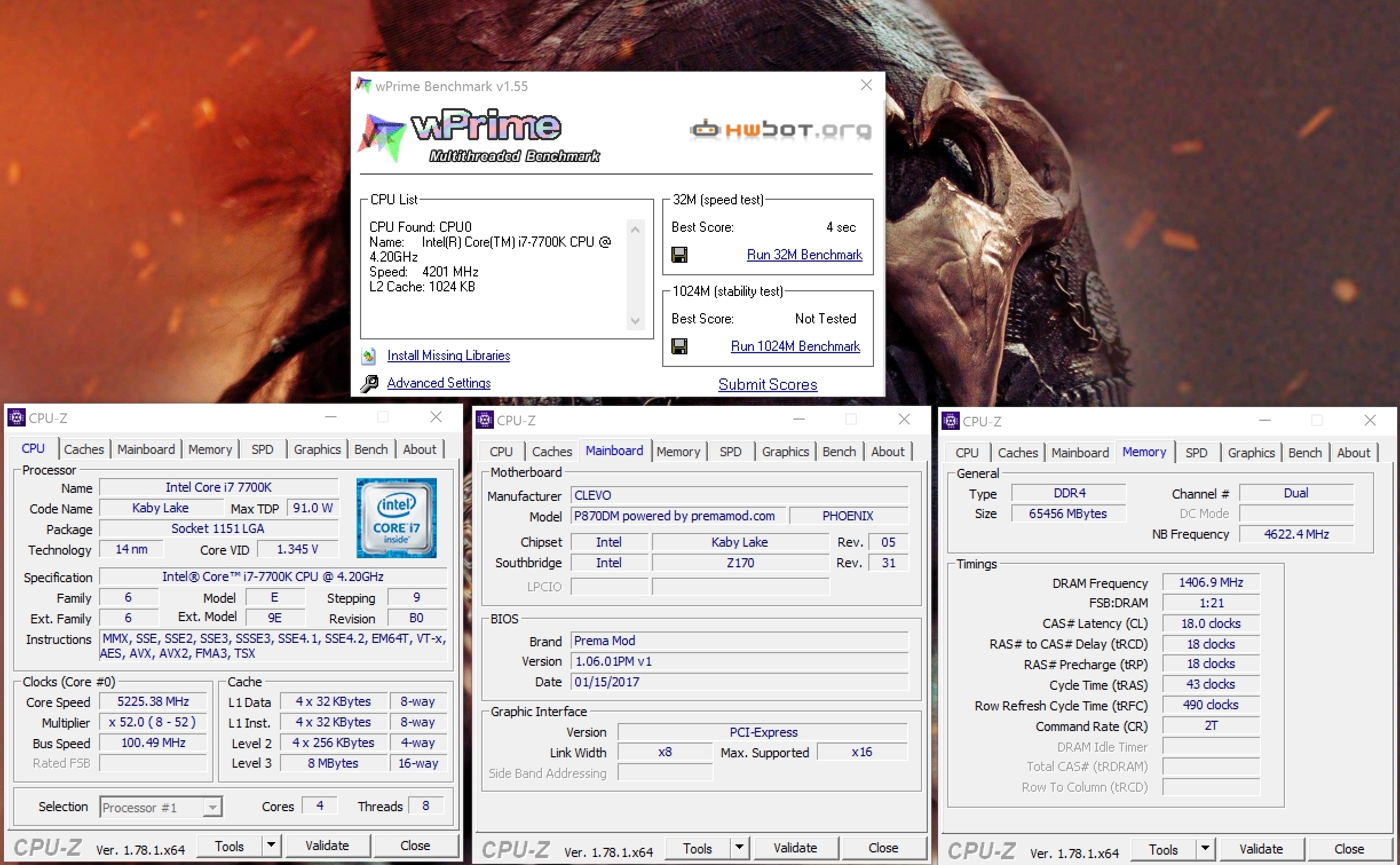Click the save icon beside Run 32M Benchmark
This screenshot has width=1400, height=865.
click(679, 255)
